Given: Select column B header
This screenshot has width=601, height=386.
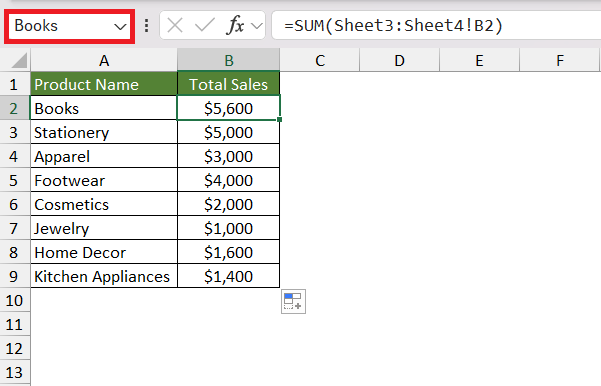Looking at the screenshot, I should coord(228,60).
